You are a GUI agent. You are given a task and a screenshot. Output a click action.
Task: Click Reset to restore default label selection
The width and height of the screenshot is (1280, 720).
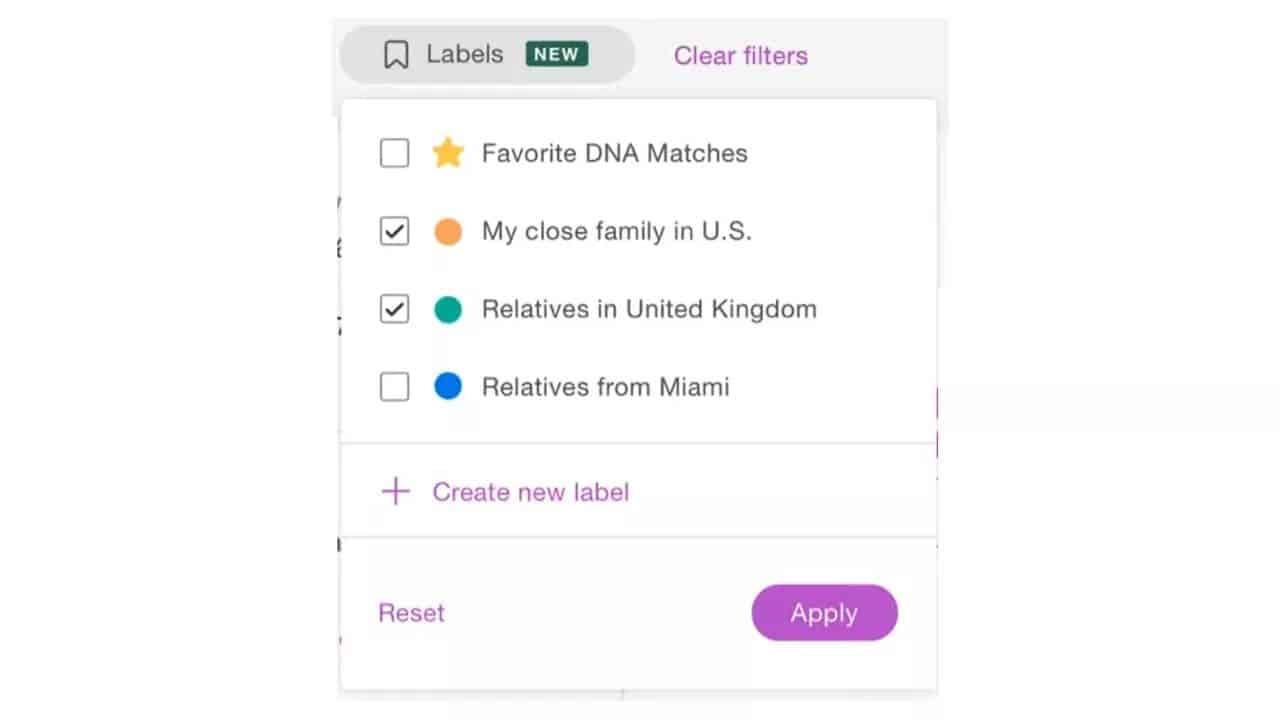411,612
